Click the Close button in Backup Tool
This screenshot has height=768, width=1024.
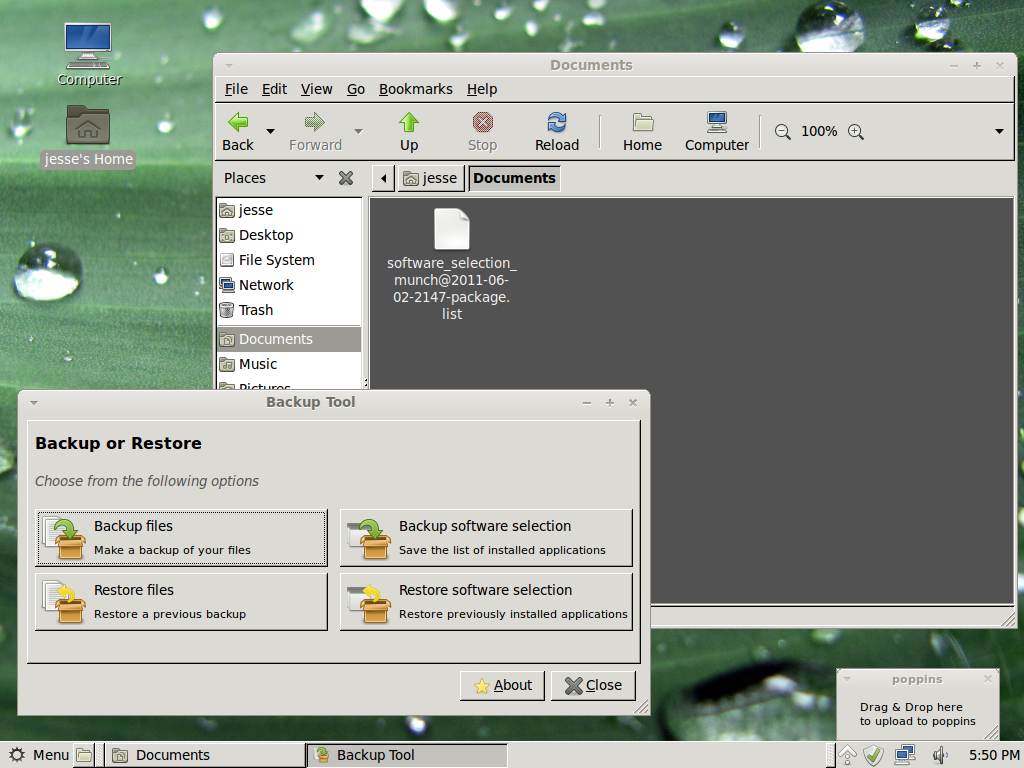coord(593,686)
